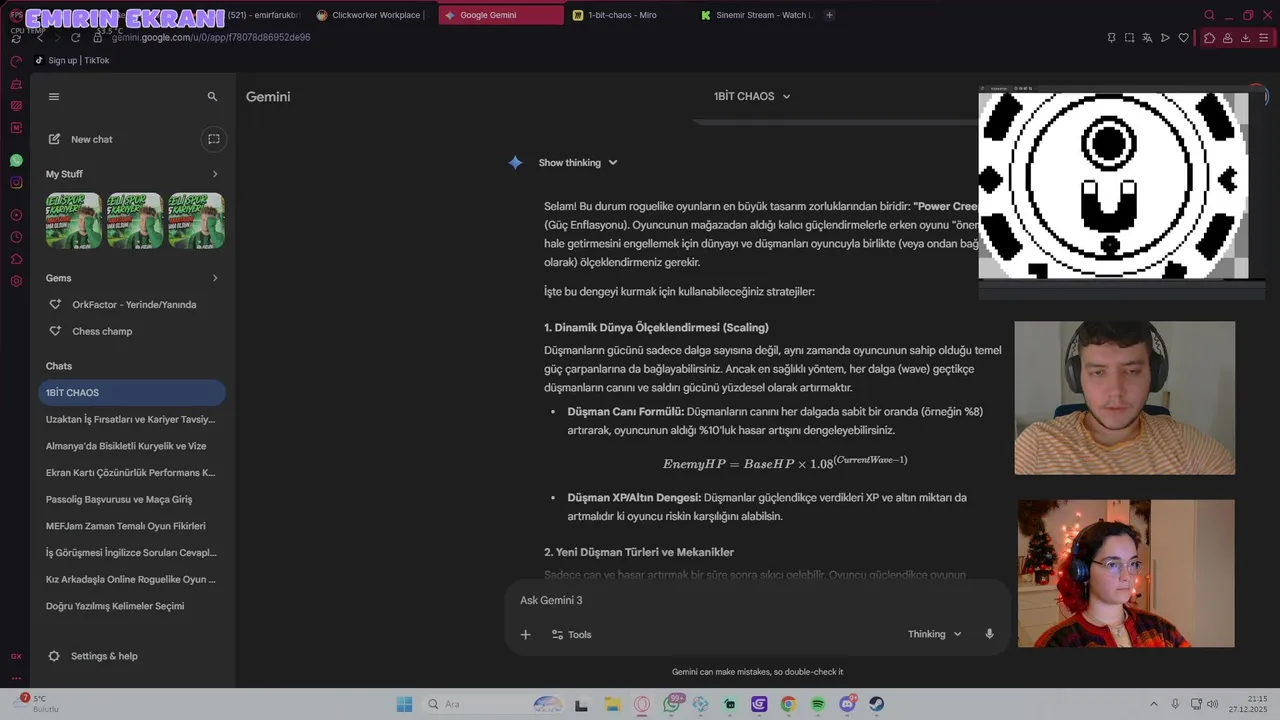Open the browser easy setup menu icon
Screen dimensions: 1280x720
coord(1264,38)
